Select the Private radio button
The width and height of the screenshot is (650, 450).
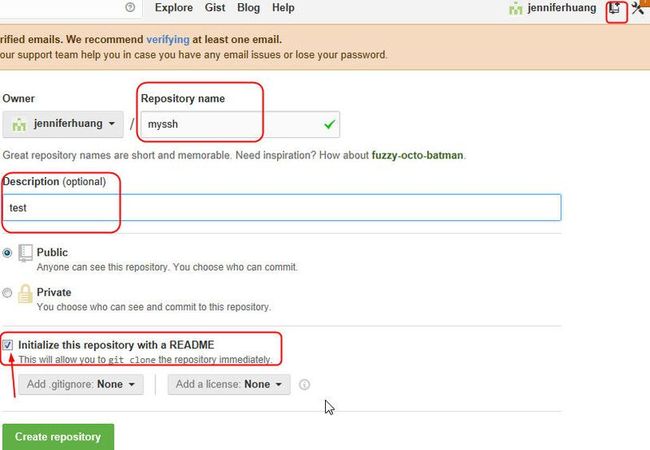[x=7, y=293]
